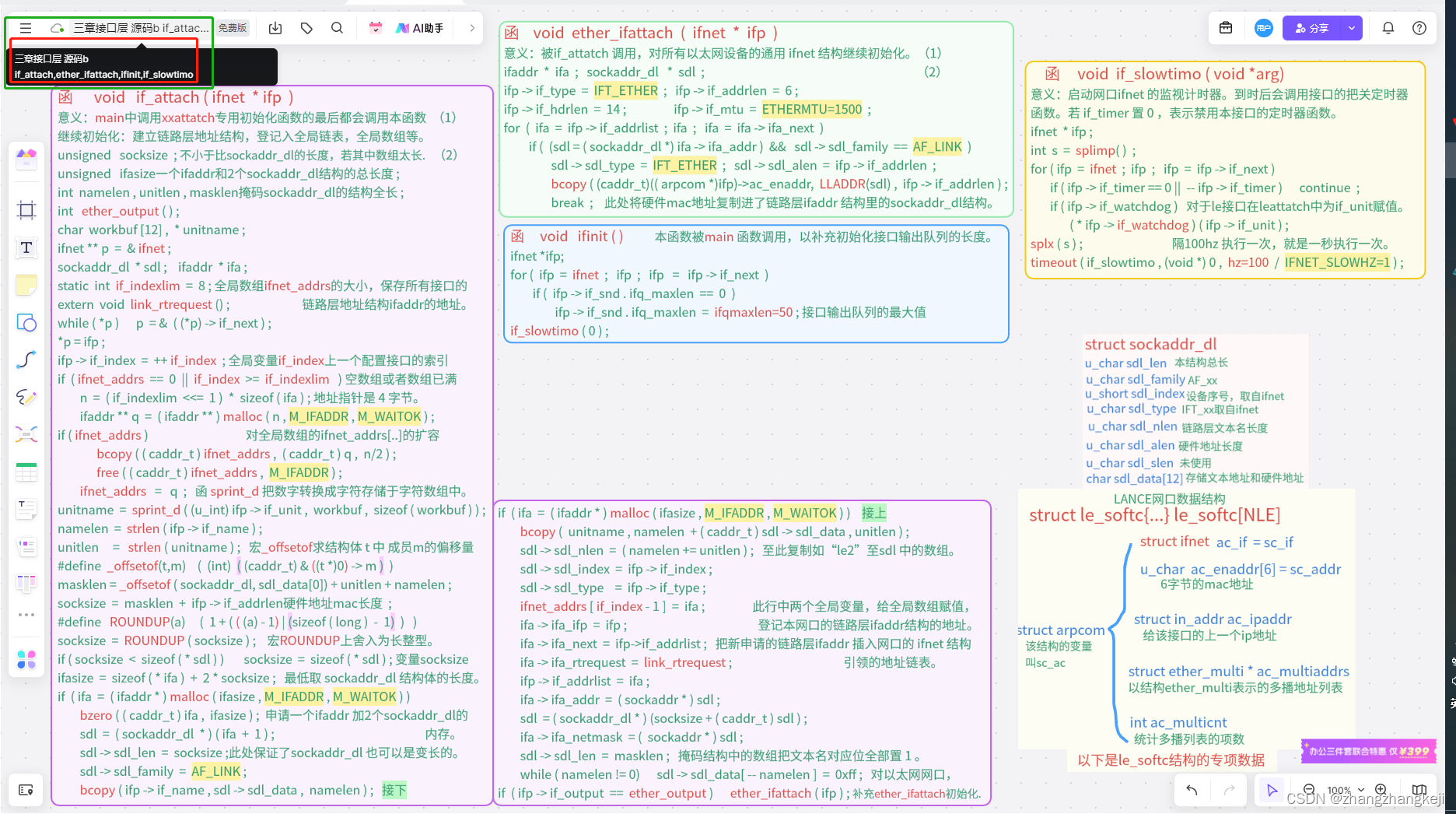The height and width of the screenshot is (814, 1456).
Task: Click the 'struct arpcom' label
Action: pyautogui.click(x=1061, y=630)
